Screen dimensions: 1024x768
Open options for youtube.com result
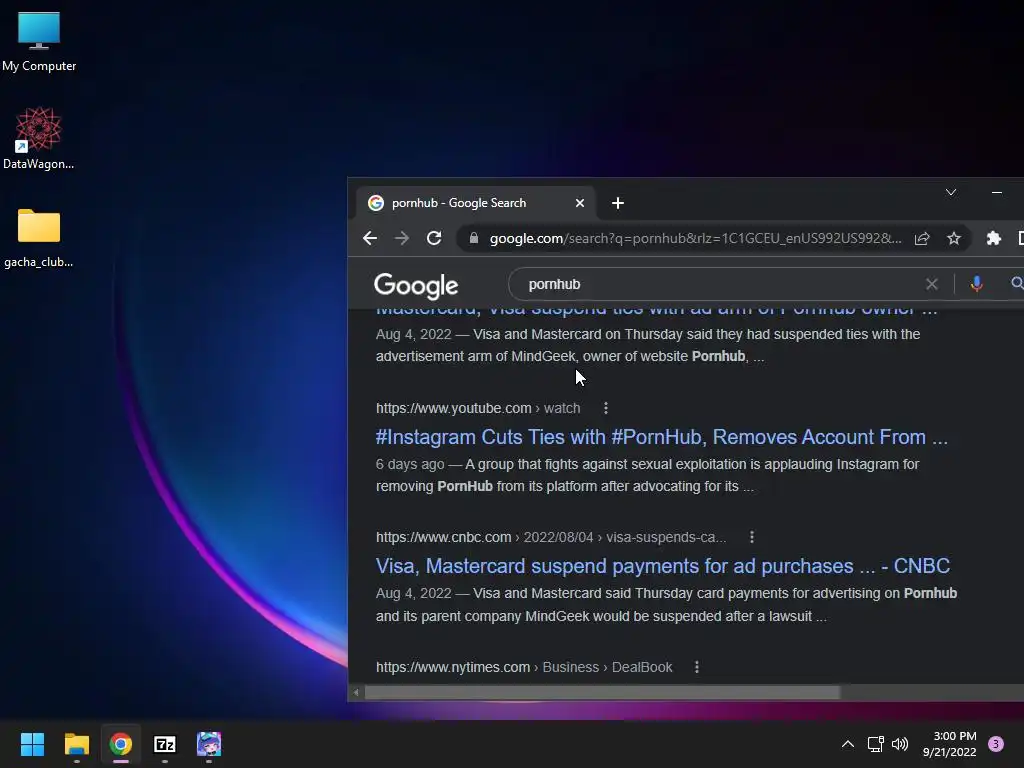tap(606, 408)
